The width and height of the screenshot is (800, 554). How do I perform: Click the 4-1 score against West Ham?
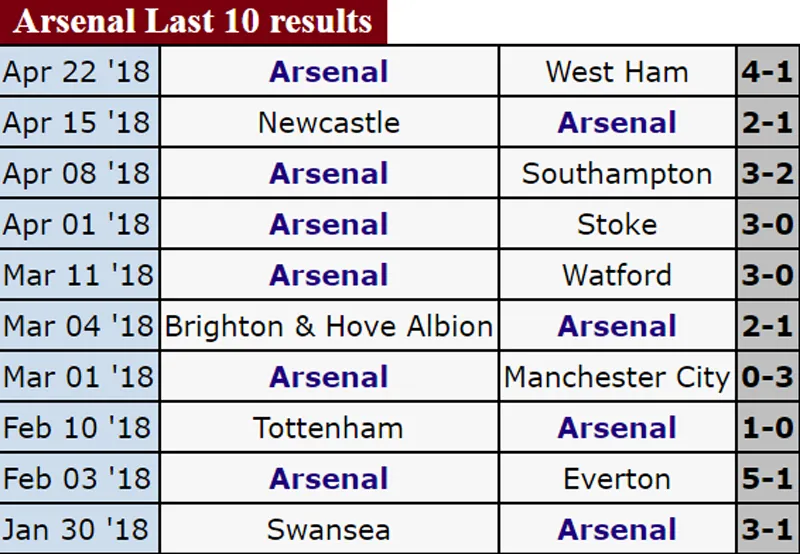coord(769,72)
